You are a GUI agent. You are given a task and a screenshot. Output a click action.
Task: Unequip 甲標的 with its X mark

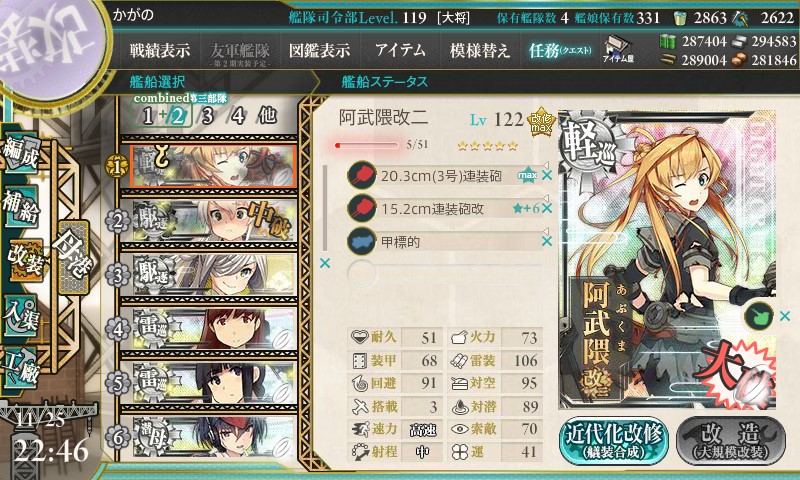click(x=547, y=241)
